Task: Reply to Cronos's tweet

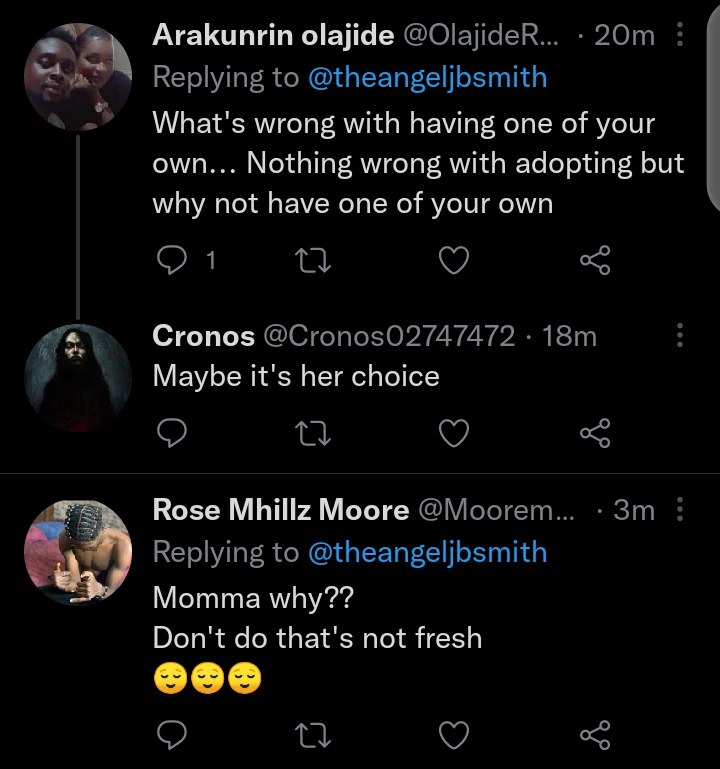Action: 174,432
